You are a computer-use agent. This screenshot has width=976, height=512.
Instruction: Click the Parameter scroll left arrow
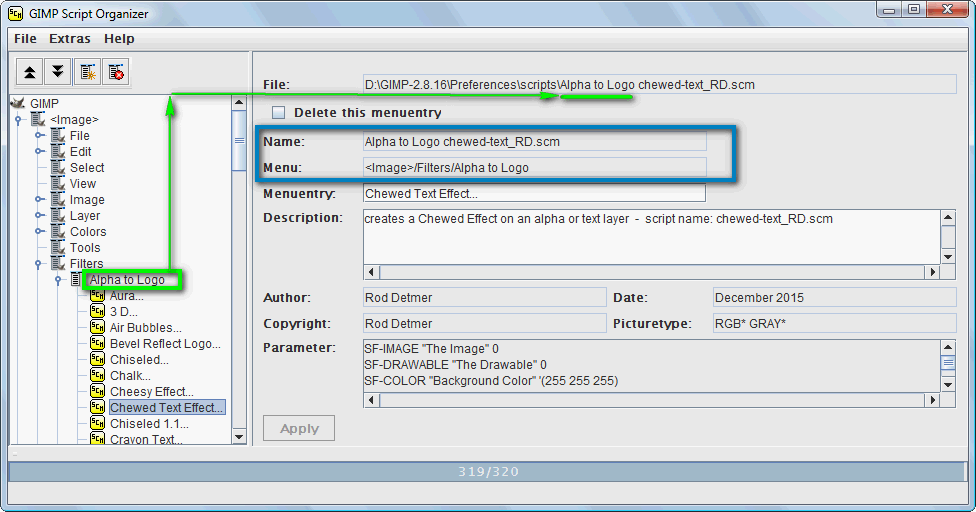tap(372, 400)
